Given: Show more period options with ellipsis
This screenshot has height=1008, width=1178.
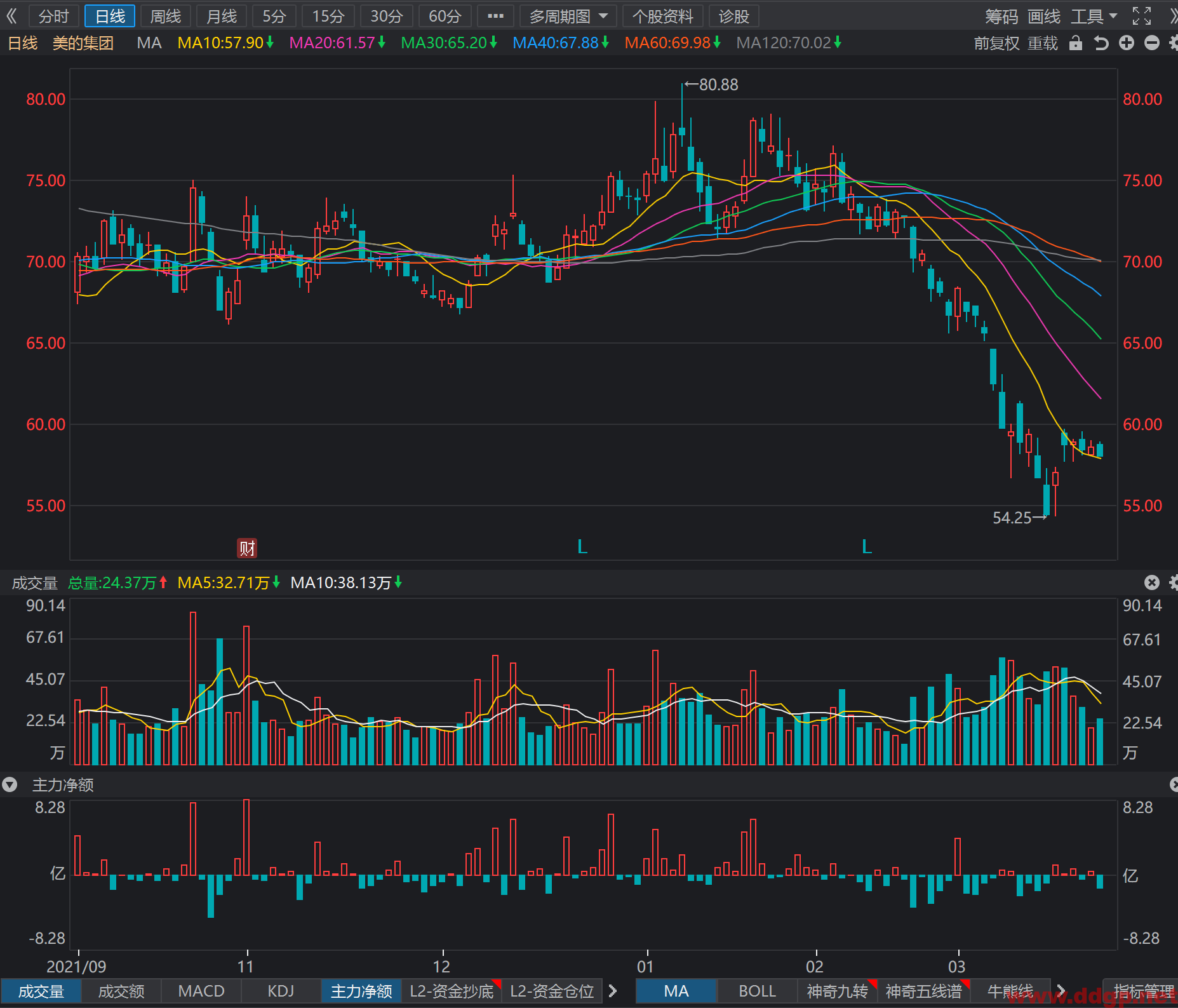Looking at the screenshot, I should pyautogui.click(x=495, y=16).
